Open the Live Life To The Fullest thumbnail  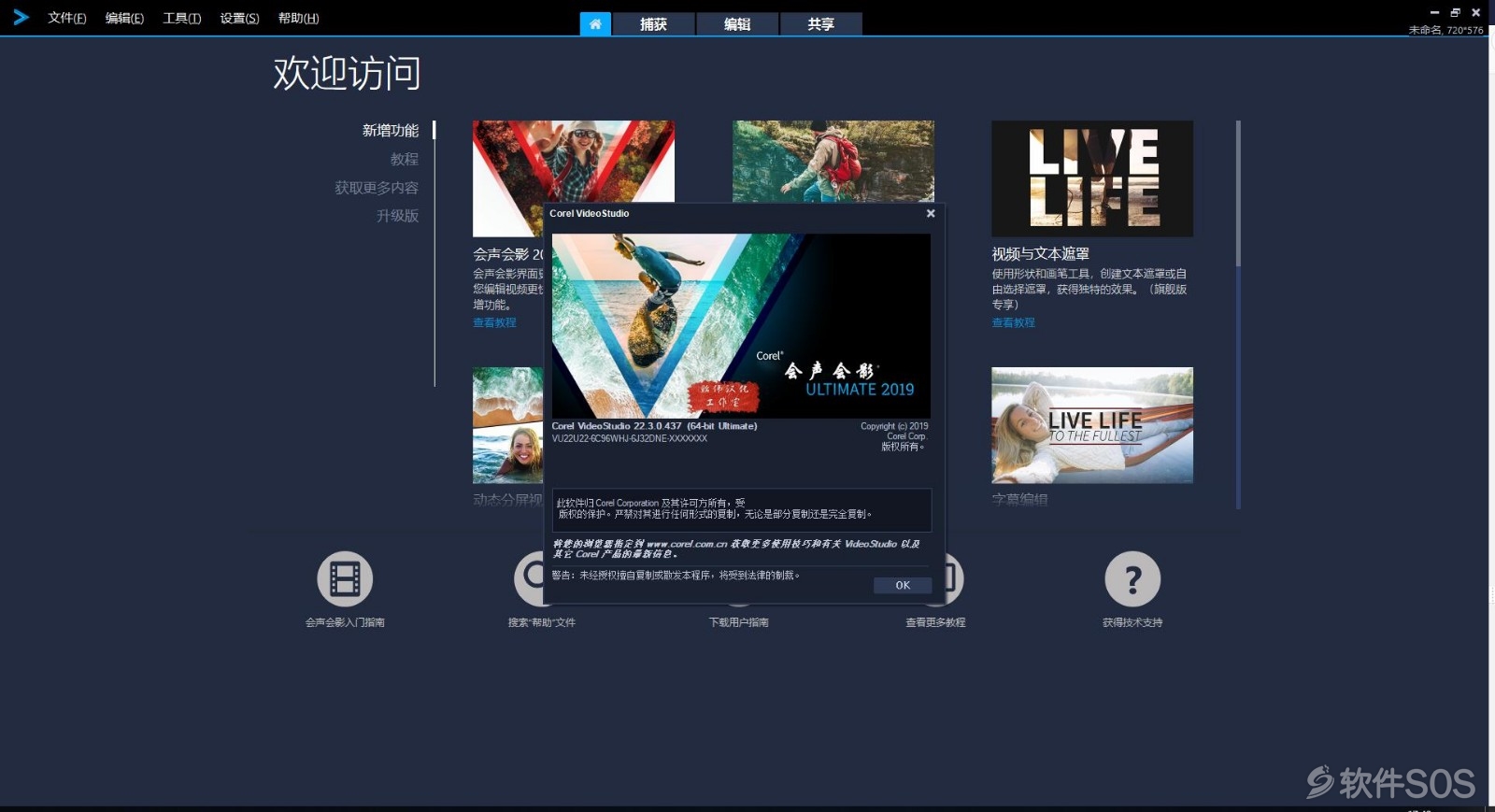pos(1092,425)
